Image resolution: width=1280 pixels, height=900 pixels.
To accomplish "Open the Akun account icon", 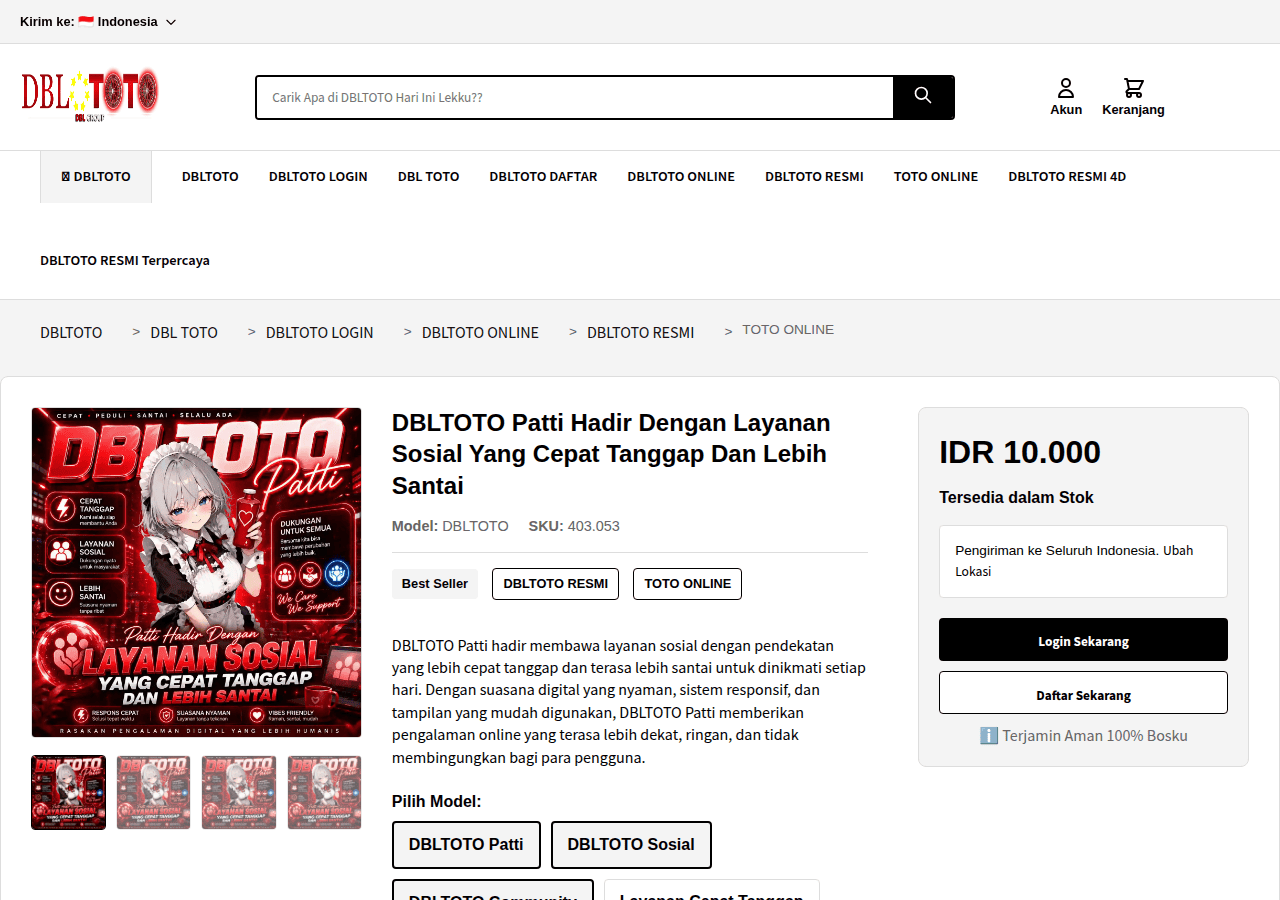I will pos(1066,97).
